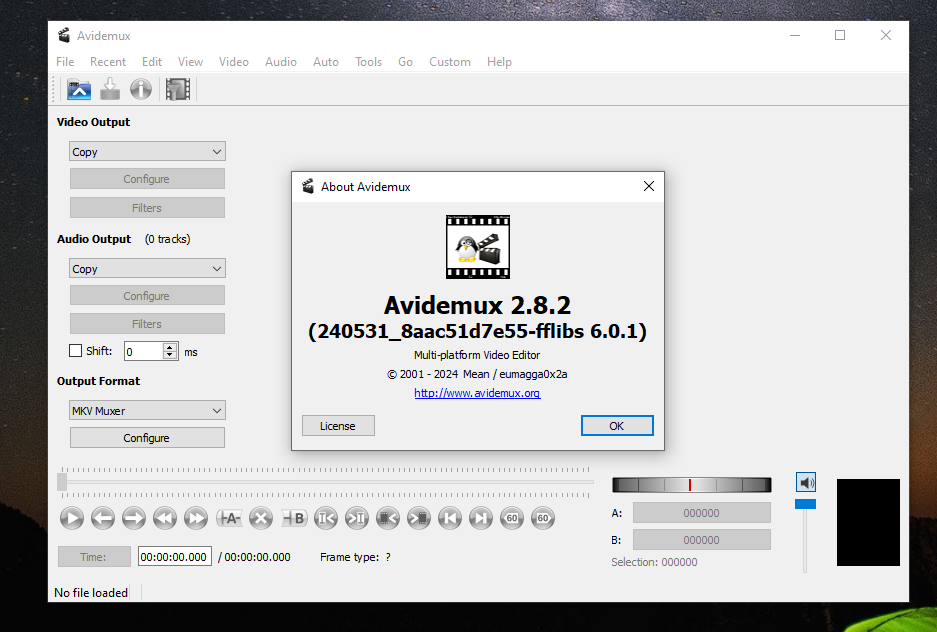Jump to first frame button

450,518
